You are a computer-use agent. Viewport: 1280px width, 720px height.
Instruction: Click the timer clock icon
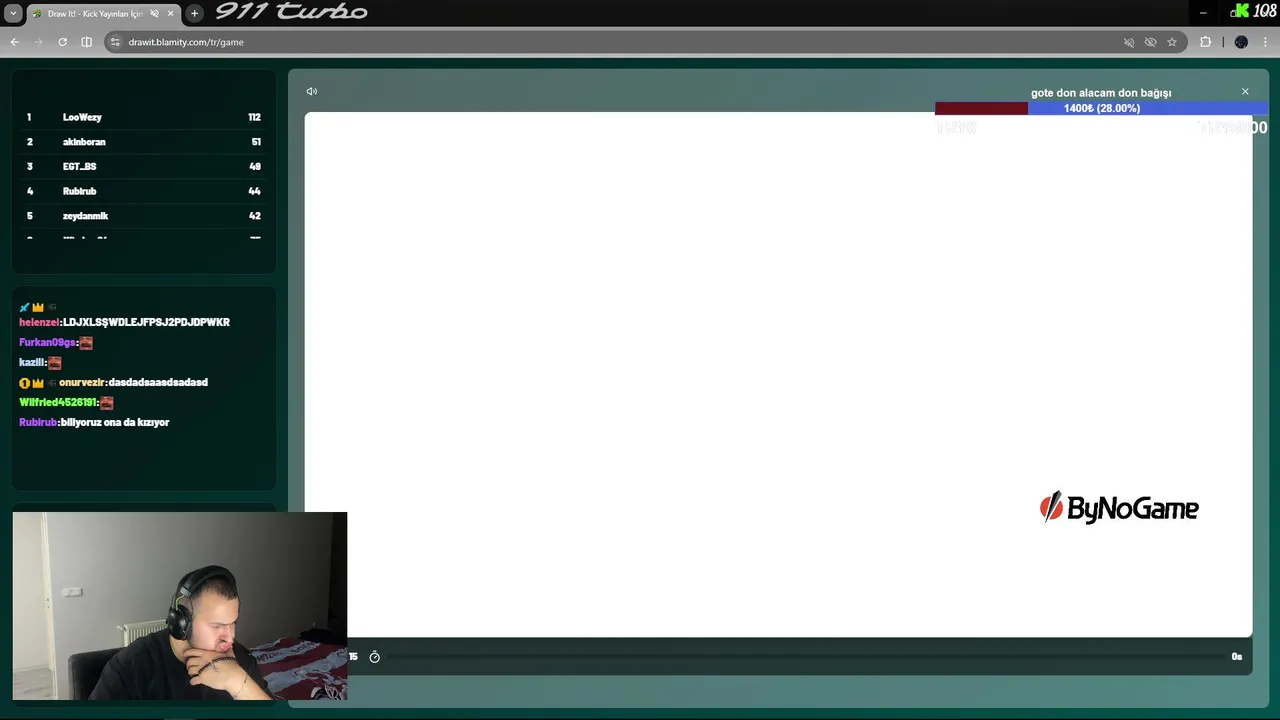[x=374, y=657]
